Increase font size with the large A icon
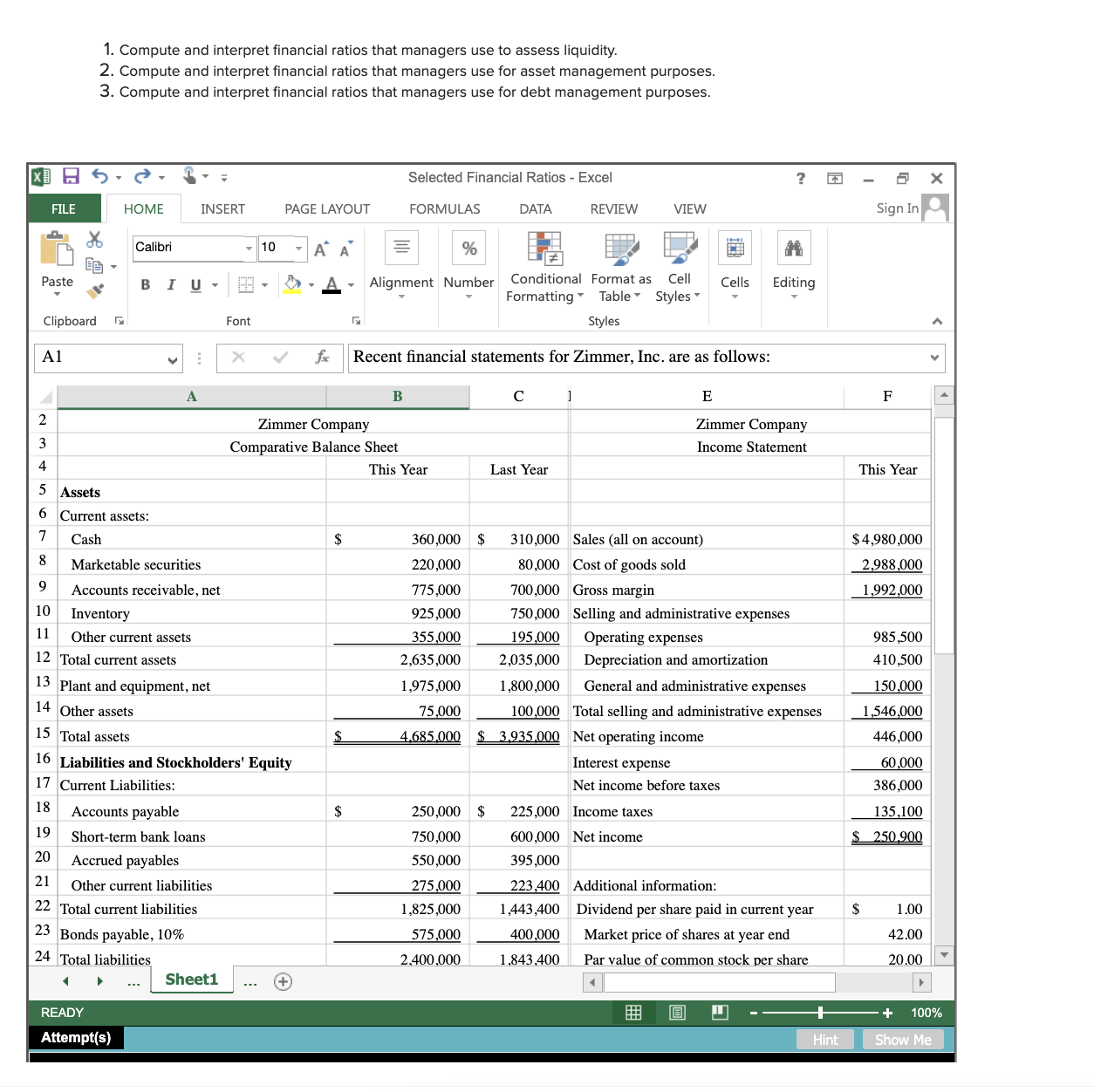Image resolution: width=1094 pixels, height=1092 pixels. (x=321, y=249)
